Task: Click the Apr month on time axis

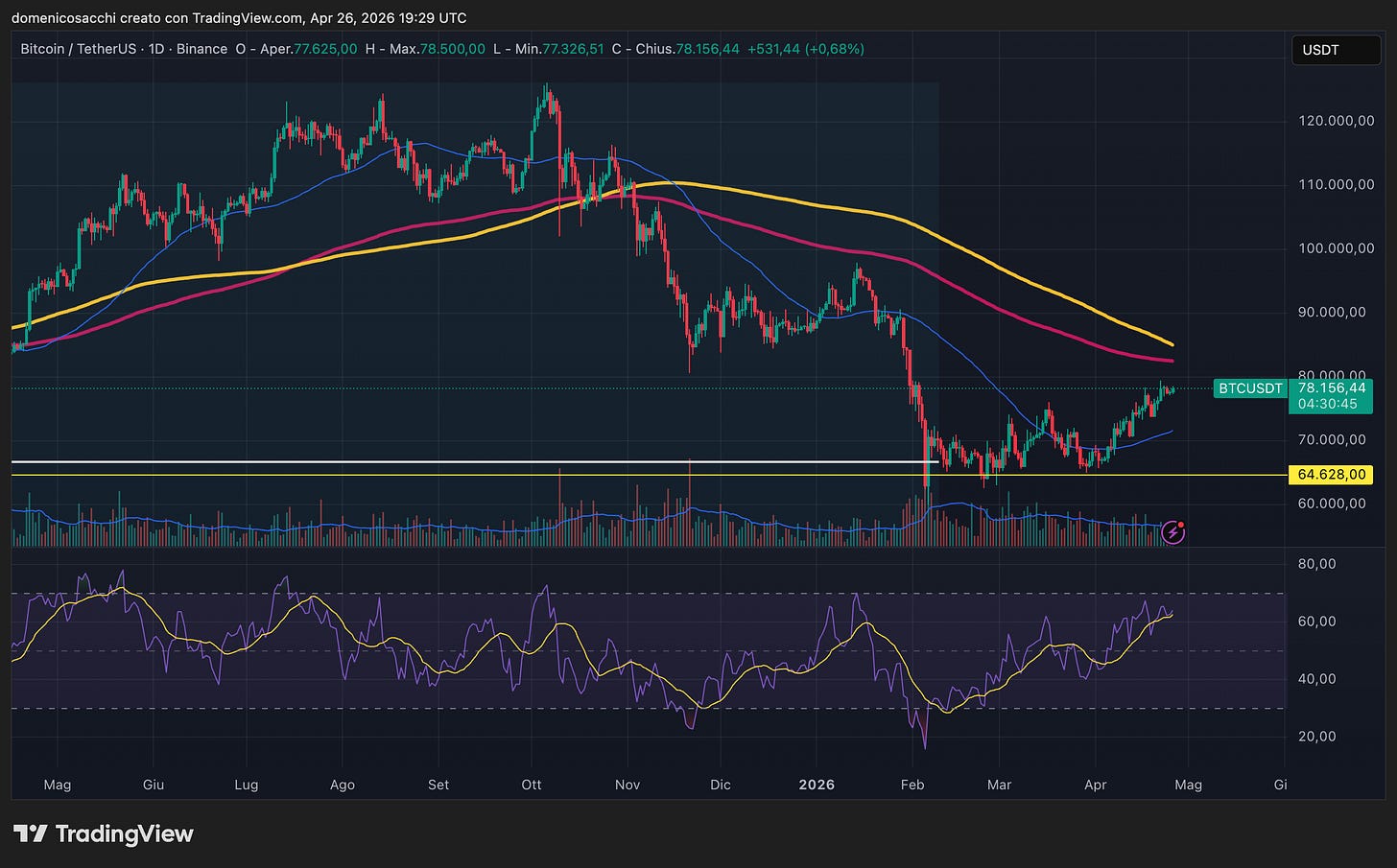Action: [1096, 785]
